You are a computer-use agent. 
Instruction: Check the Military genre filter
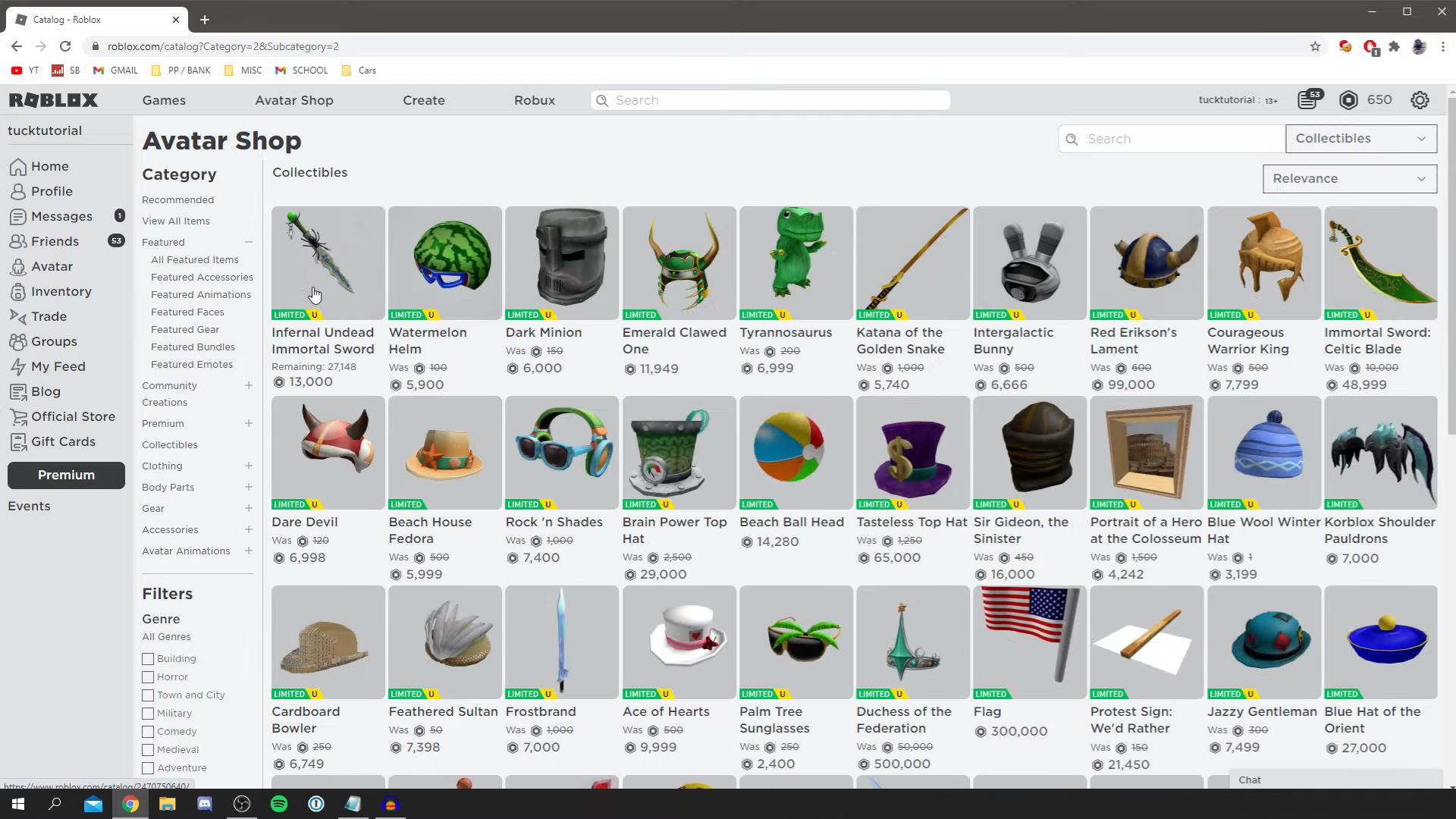pos(148,714)
